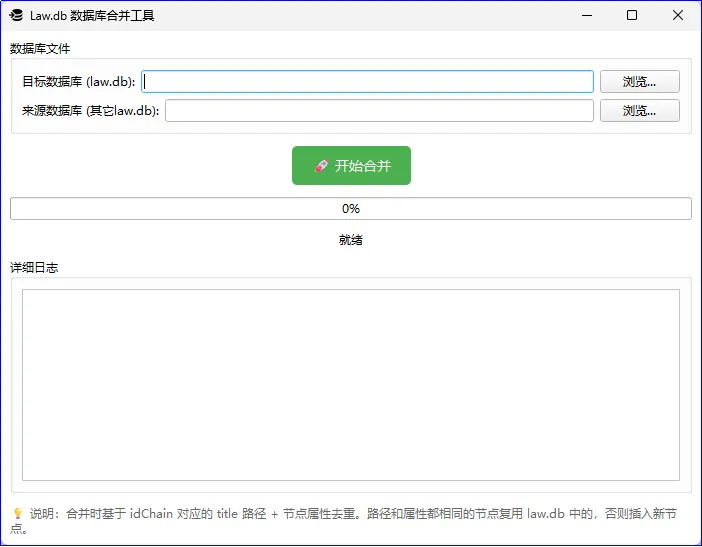The height and width of the screenshot is (547, 702).
Task: Click the 说明 hint text at bottom
Action: pyautogui.click(x=343, y=521)
